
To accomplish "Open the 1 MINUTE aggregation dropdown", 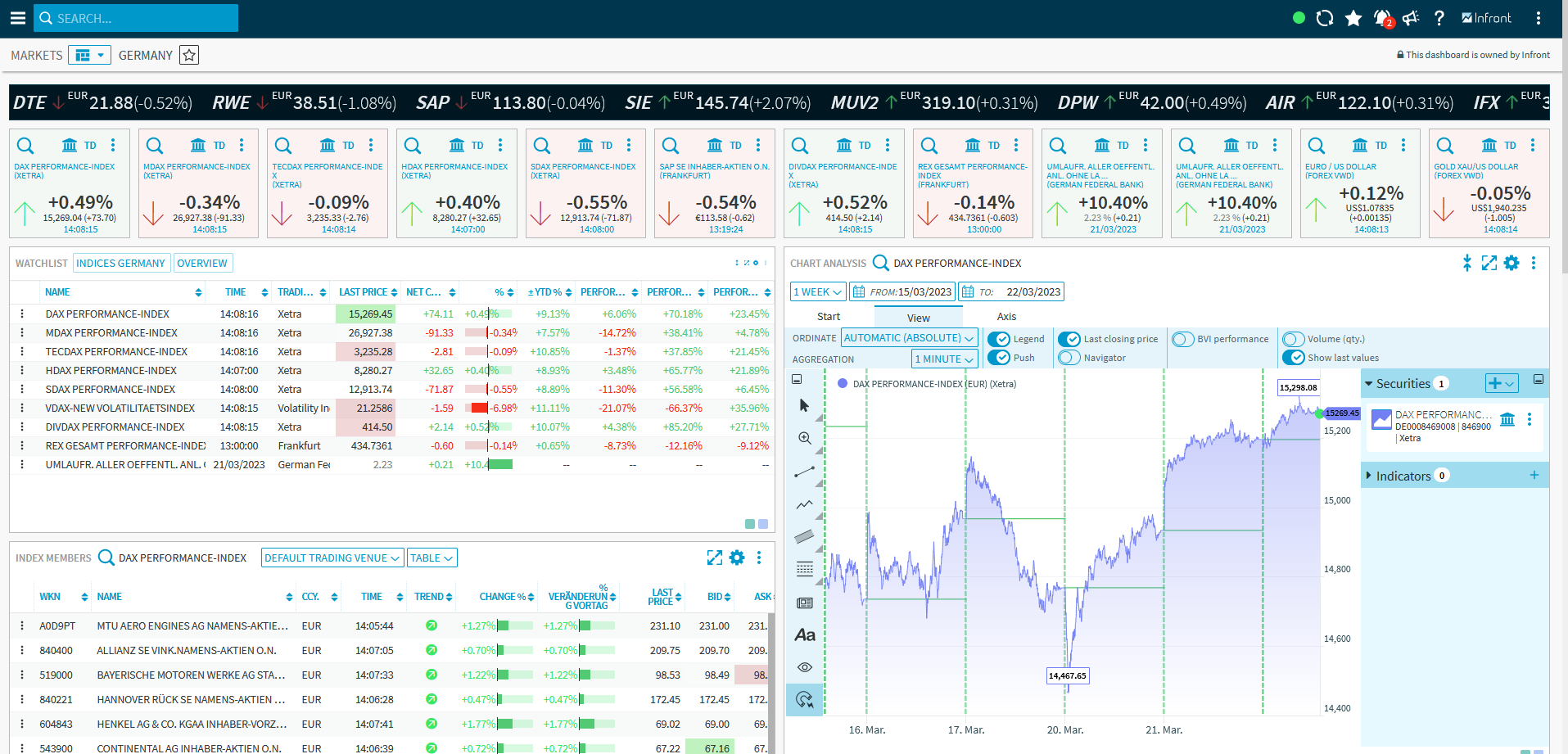I will [944, 359].
